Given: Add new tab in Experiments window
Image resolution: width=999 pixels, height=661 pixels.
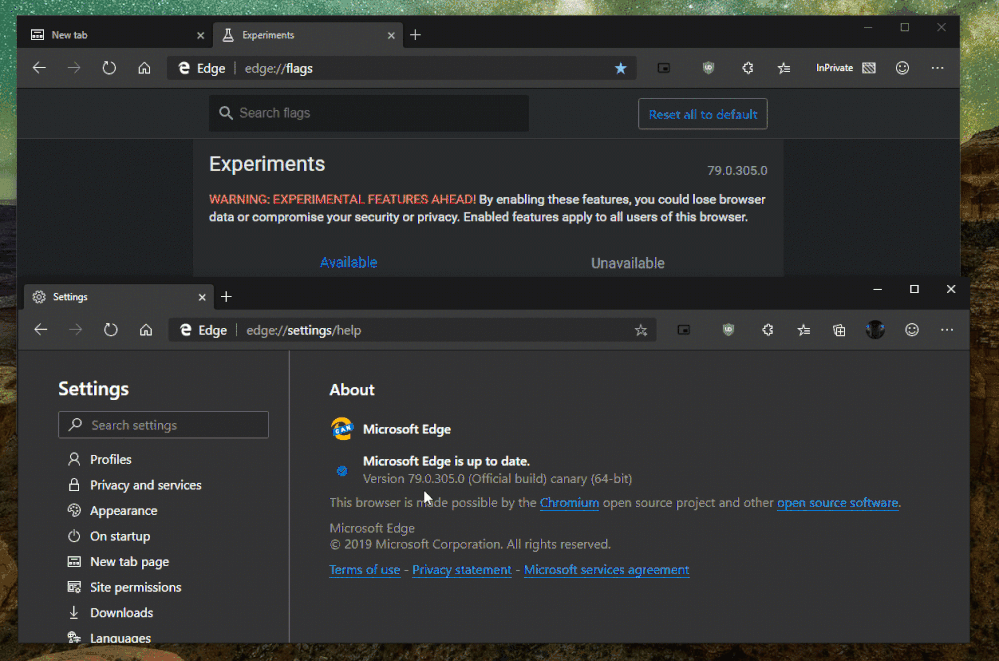Looking at the screenshot, I should click(x=415, y=35).
